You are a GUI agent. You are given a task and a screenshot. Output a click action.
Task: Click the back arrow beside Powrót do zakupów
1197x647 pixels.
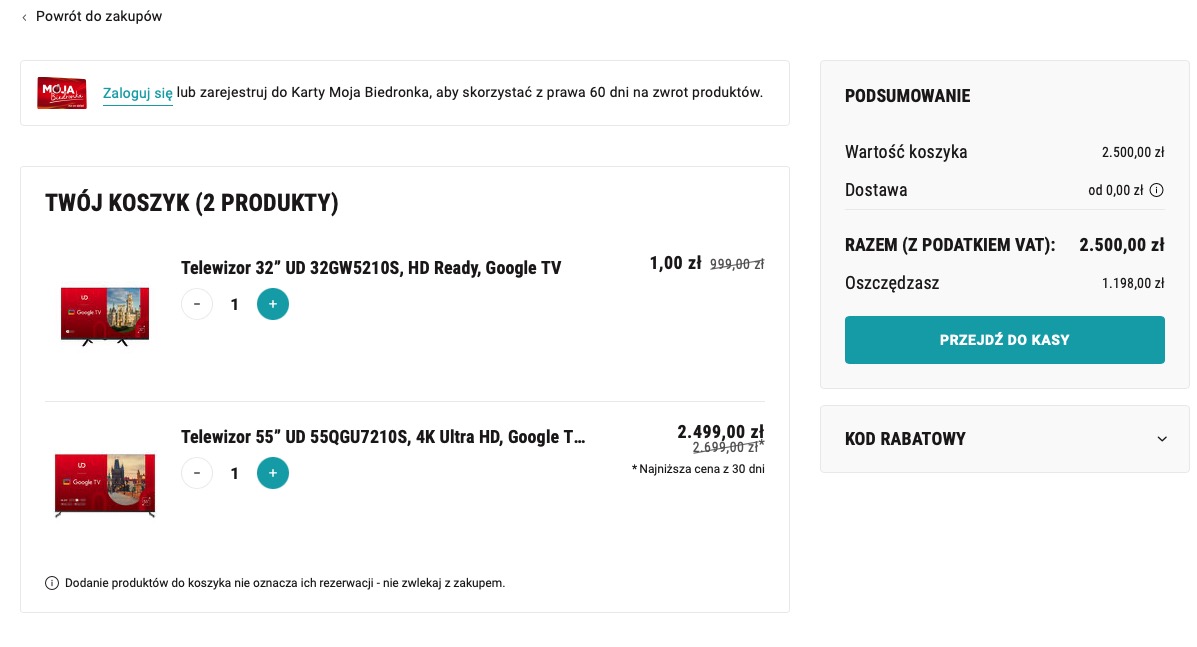(x=24, y=17)
